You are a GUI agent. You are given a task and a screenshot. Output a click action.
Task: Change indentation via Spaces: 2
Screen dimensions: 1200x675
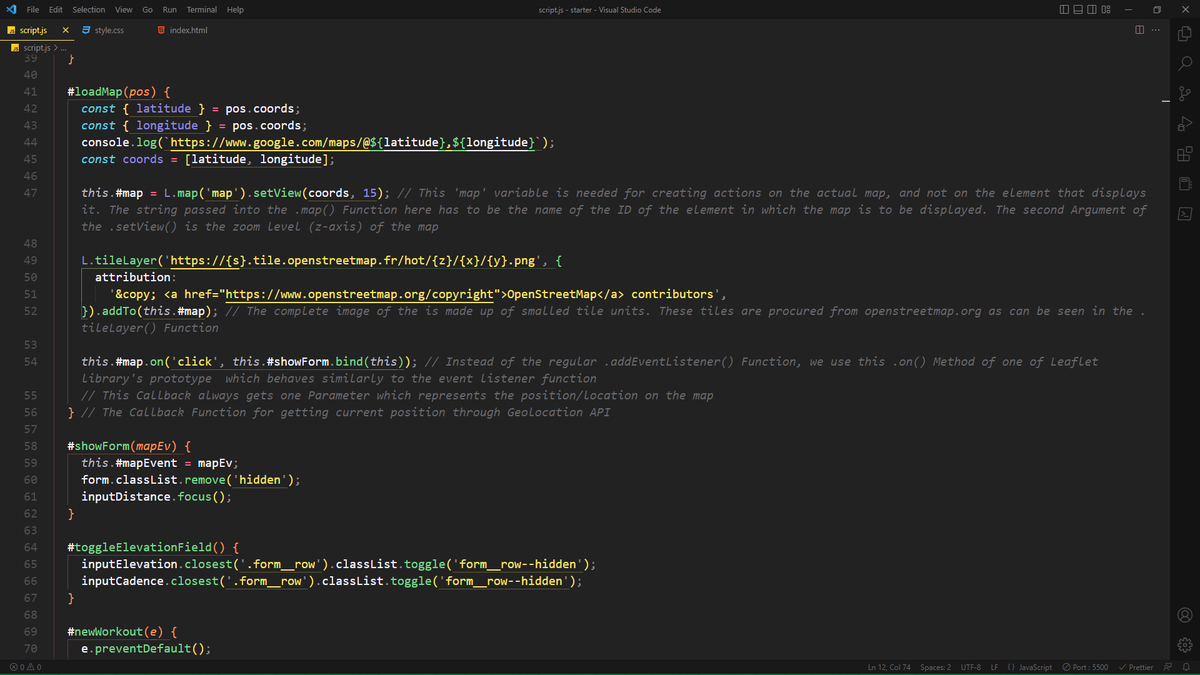[936, 667]
